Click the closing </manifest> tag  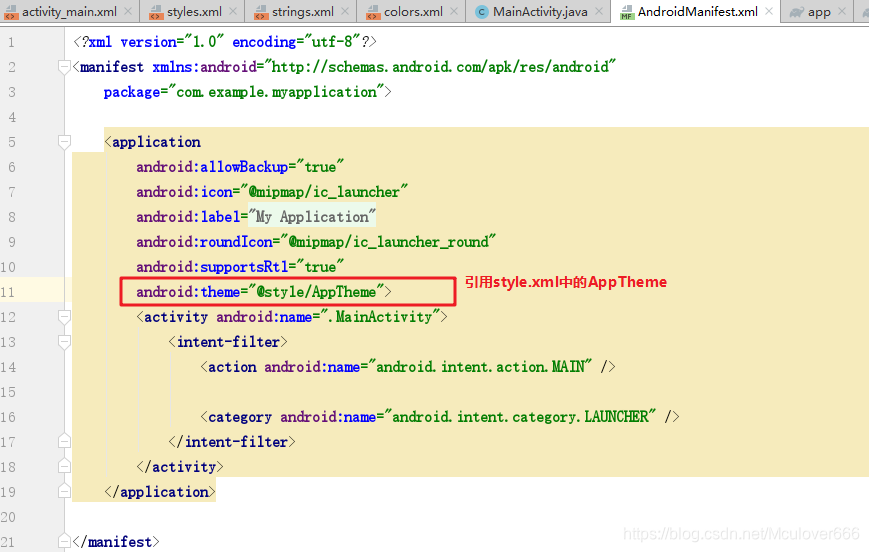click(x=116, y=541)
